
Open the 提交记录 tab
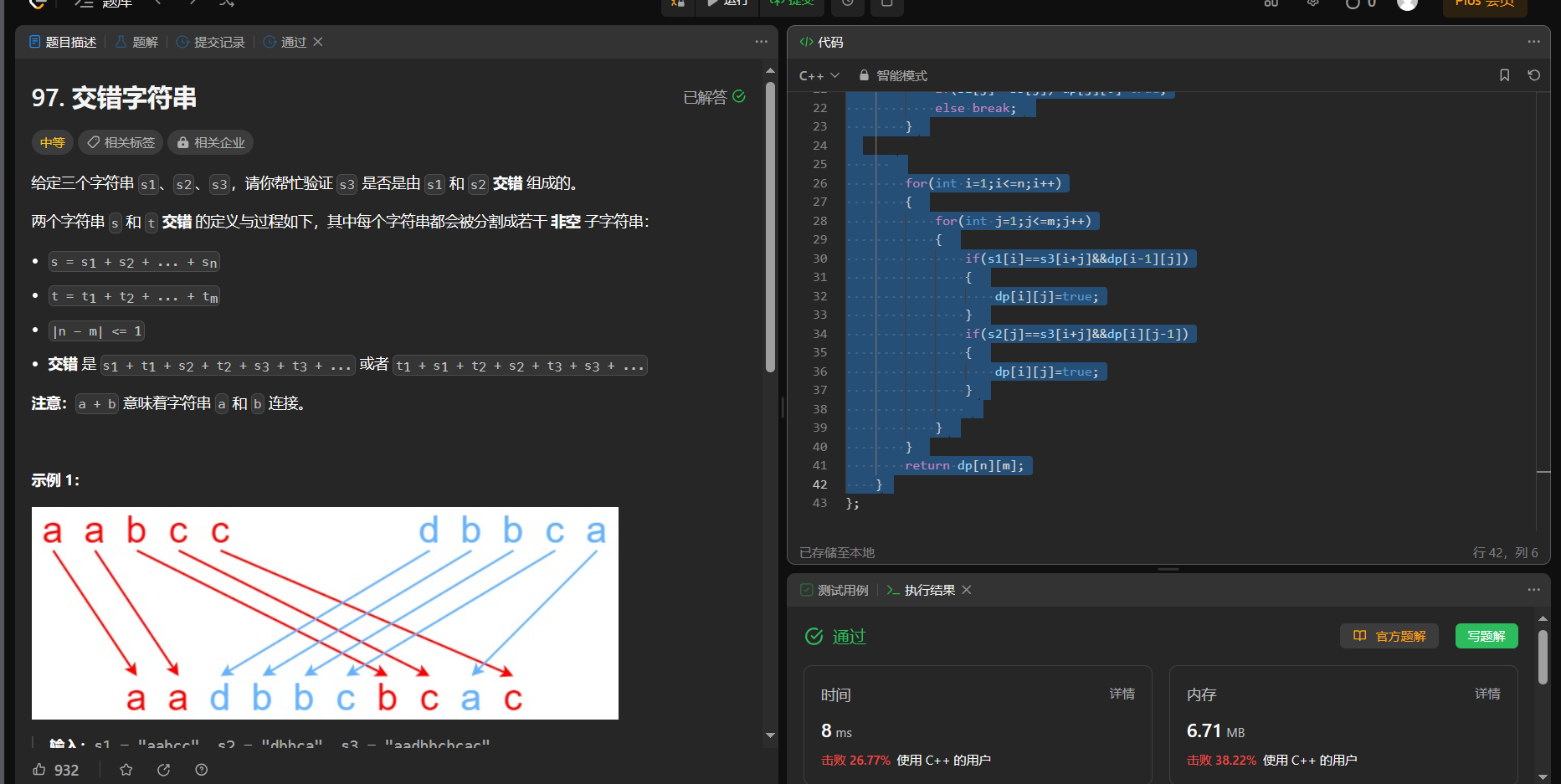[x=211, y=42]
